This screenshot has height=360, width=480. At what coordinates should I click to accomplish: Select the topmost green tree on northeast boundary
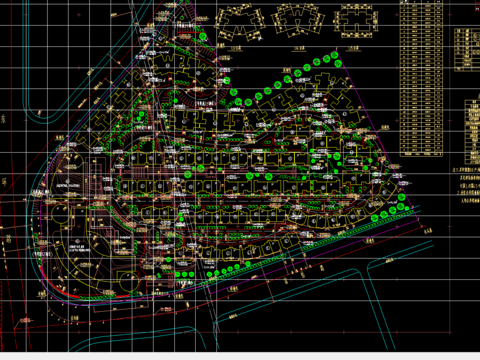[335, 55]
